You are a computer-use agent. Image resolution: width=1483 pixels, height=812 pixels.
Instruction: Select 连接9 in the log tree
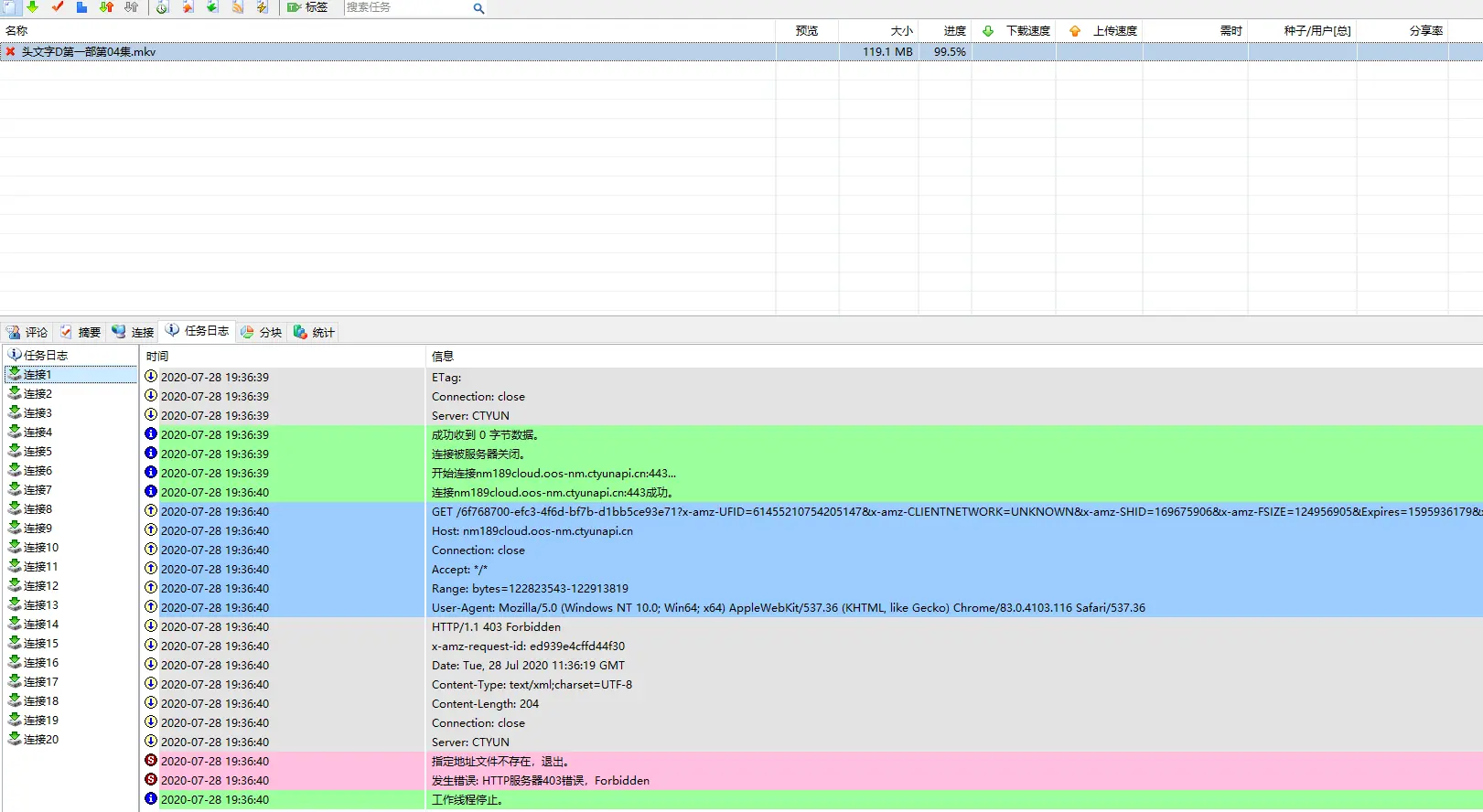coord(30,529)
